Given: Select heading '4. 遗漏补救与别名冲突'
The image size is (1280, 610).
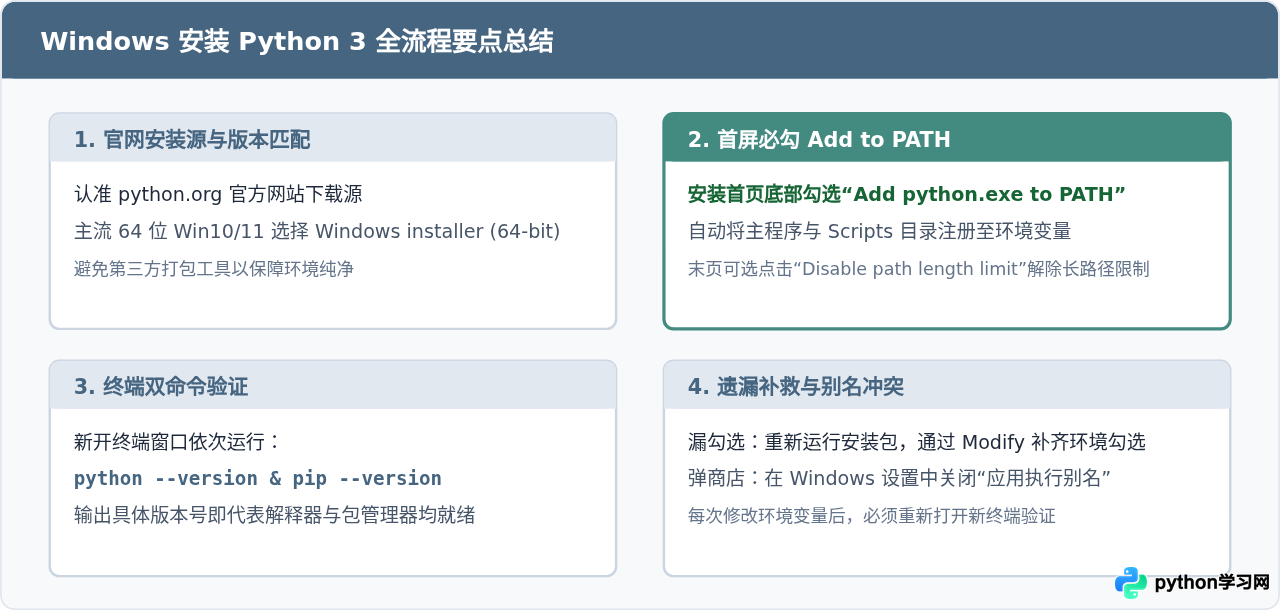Looking at the screenshot, I should [796, 386].
